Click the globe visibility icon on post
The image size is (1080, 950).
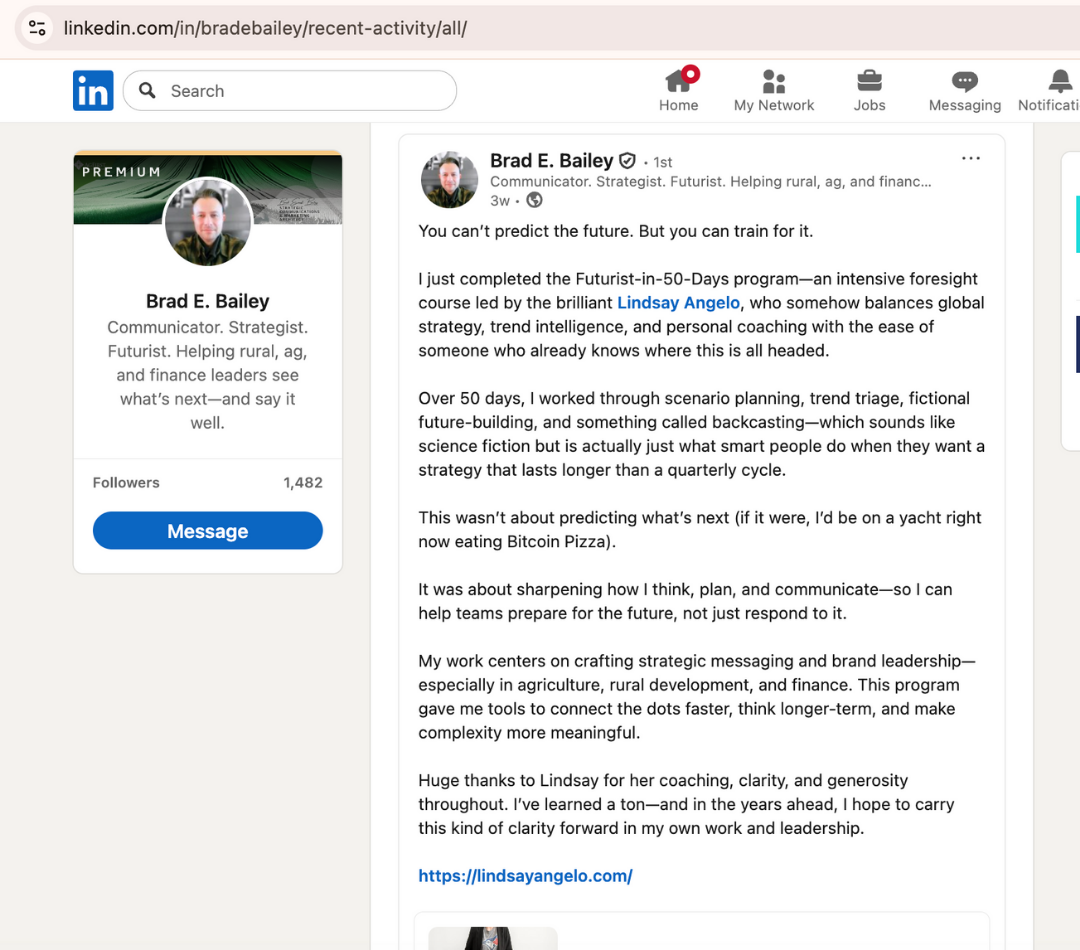pos(534,200)
